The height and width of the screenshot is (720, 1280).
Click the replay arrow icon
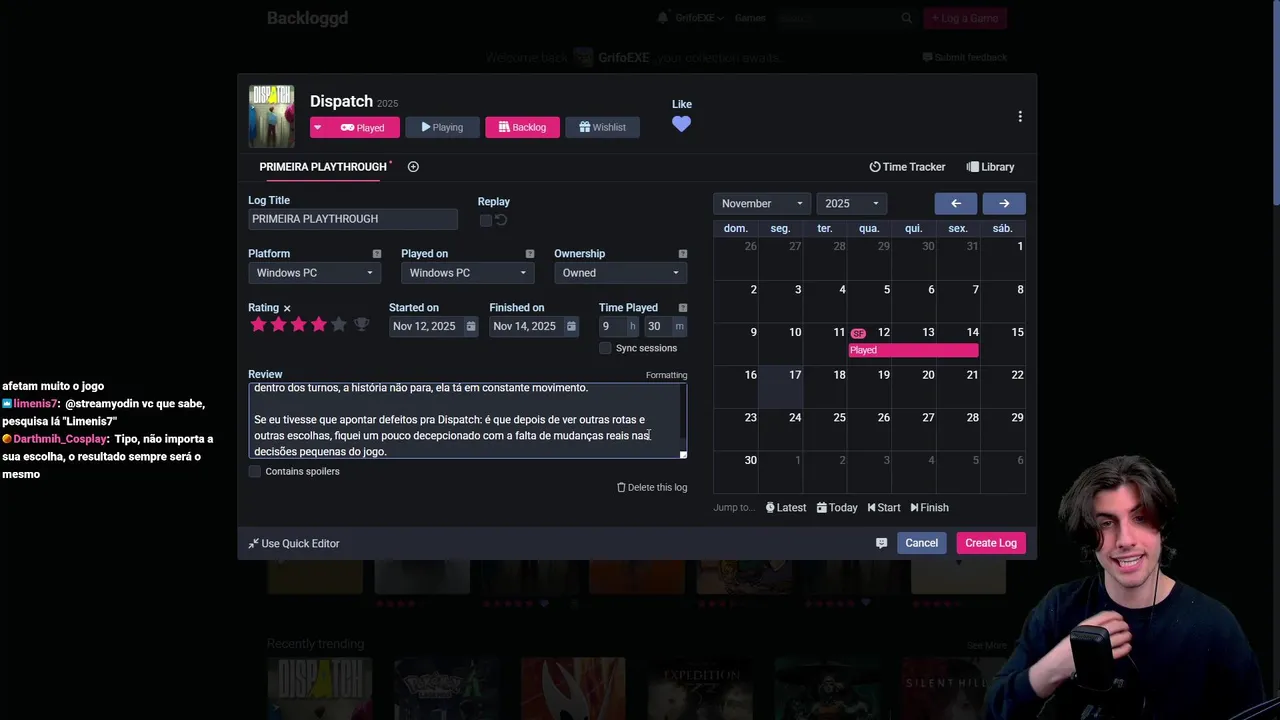point(501,220)
